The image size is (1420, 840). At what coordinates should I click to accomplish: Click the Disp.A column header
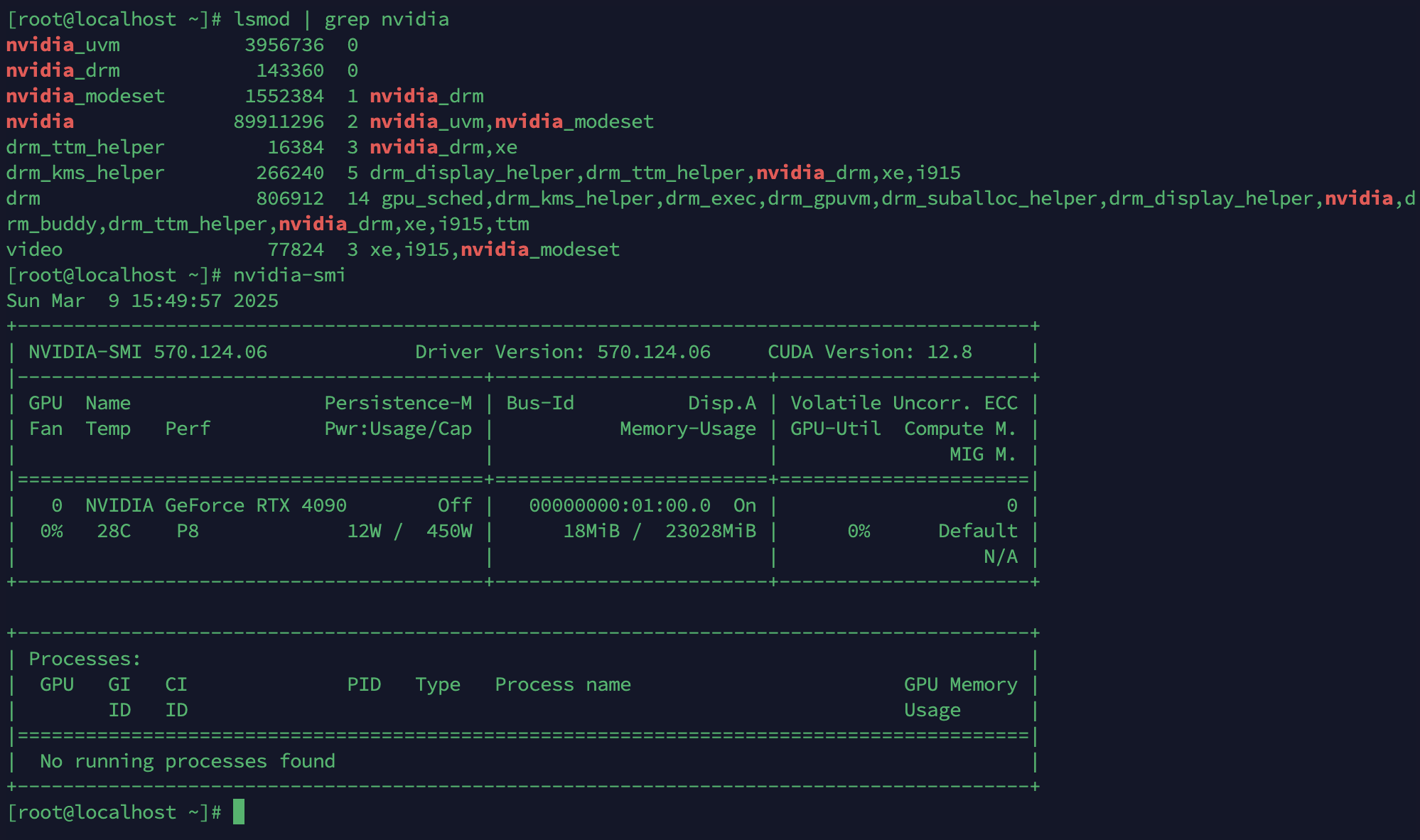click(722, 403)
